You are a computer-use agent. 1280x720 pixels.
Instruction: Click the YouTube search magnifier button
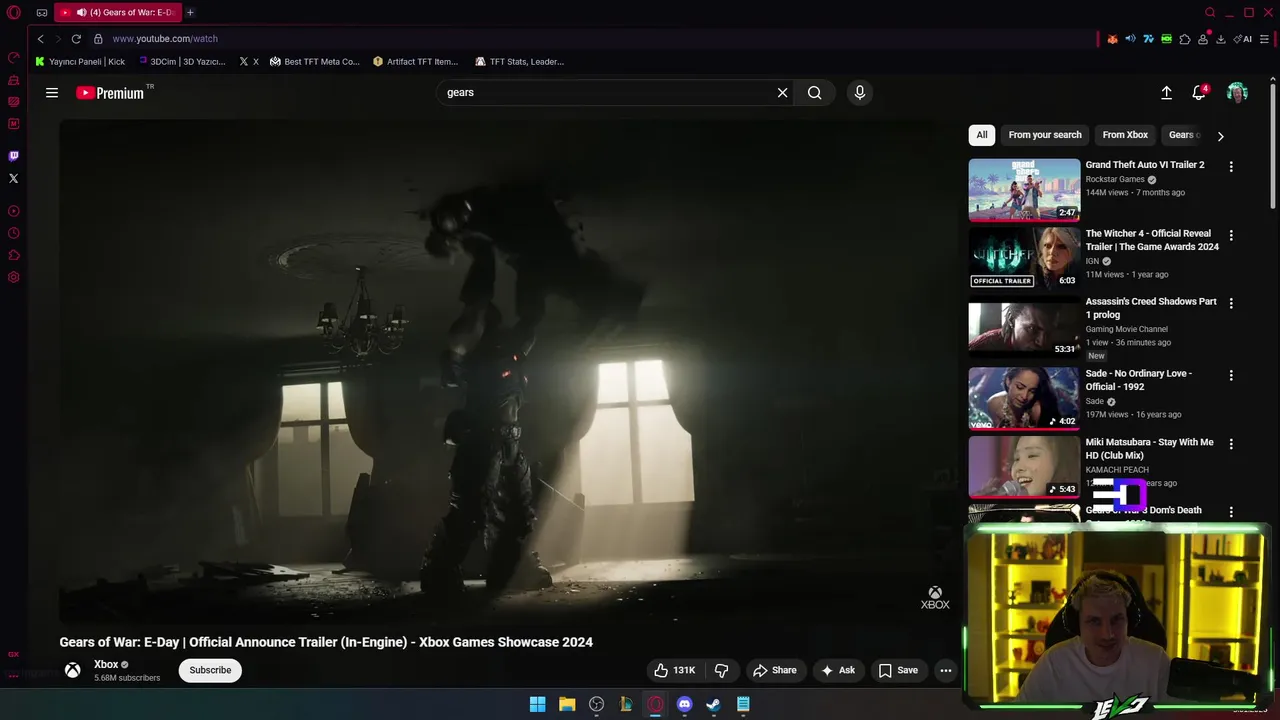[x=815, y=93]
